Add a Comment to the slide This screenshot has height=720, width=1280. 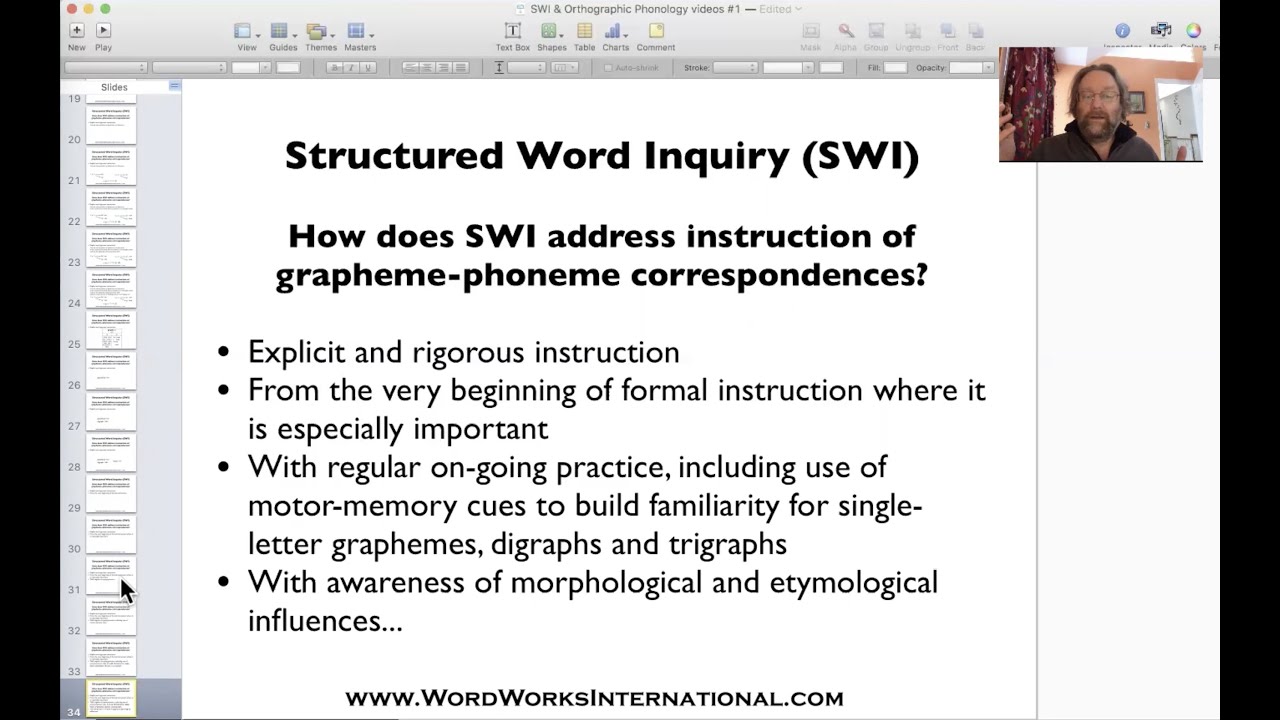(656, 37)
